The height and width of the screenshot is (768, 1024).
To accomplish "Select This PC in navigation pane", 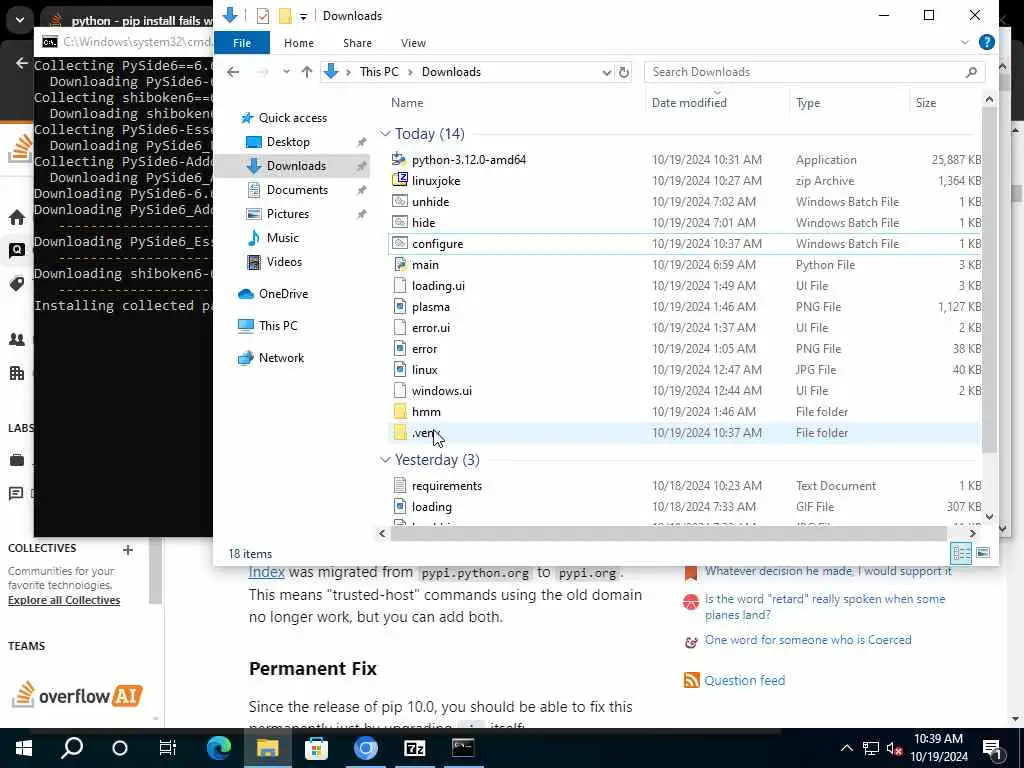I will coord(278,325).
